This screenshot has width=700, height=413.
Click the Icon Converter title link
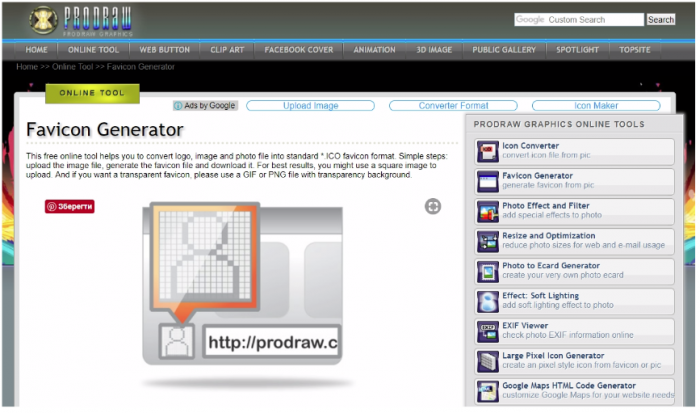tap(530, 146)
